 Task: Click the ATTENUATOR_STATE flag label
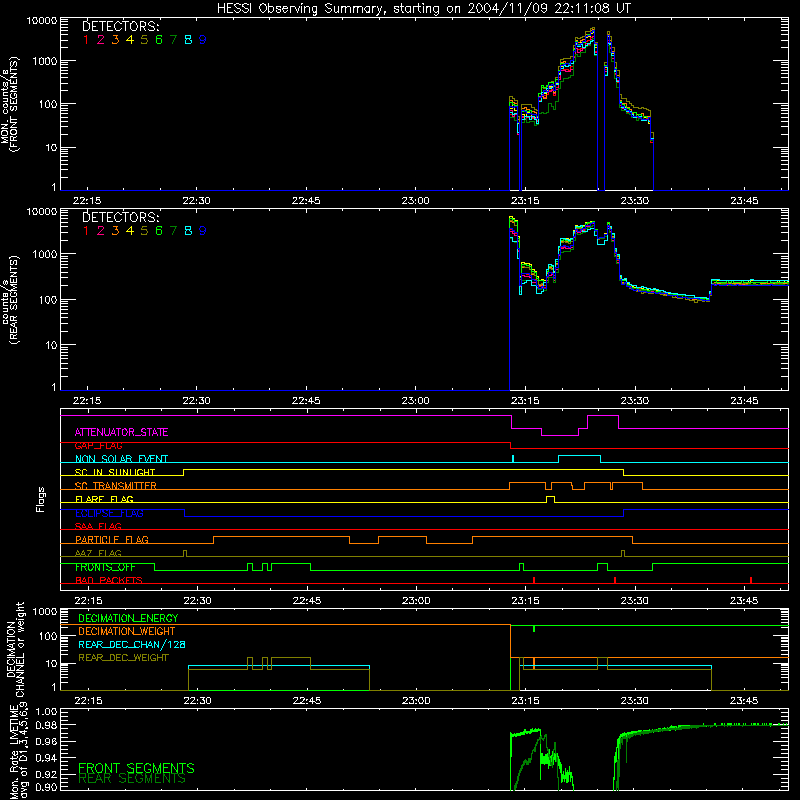pos(121,432)
